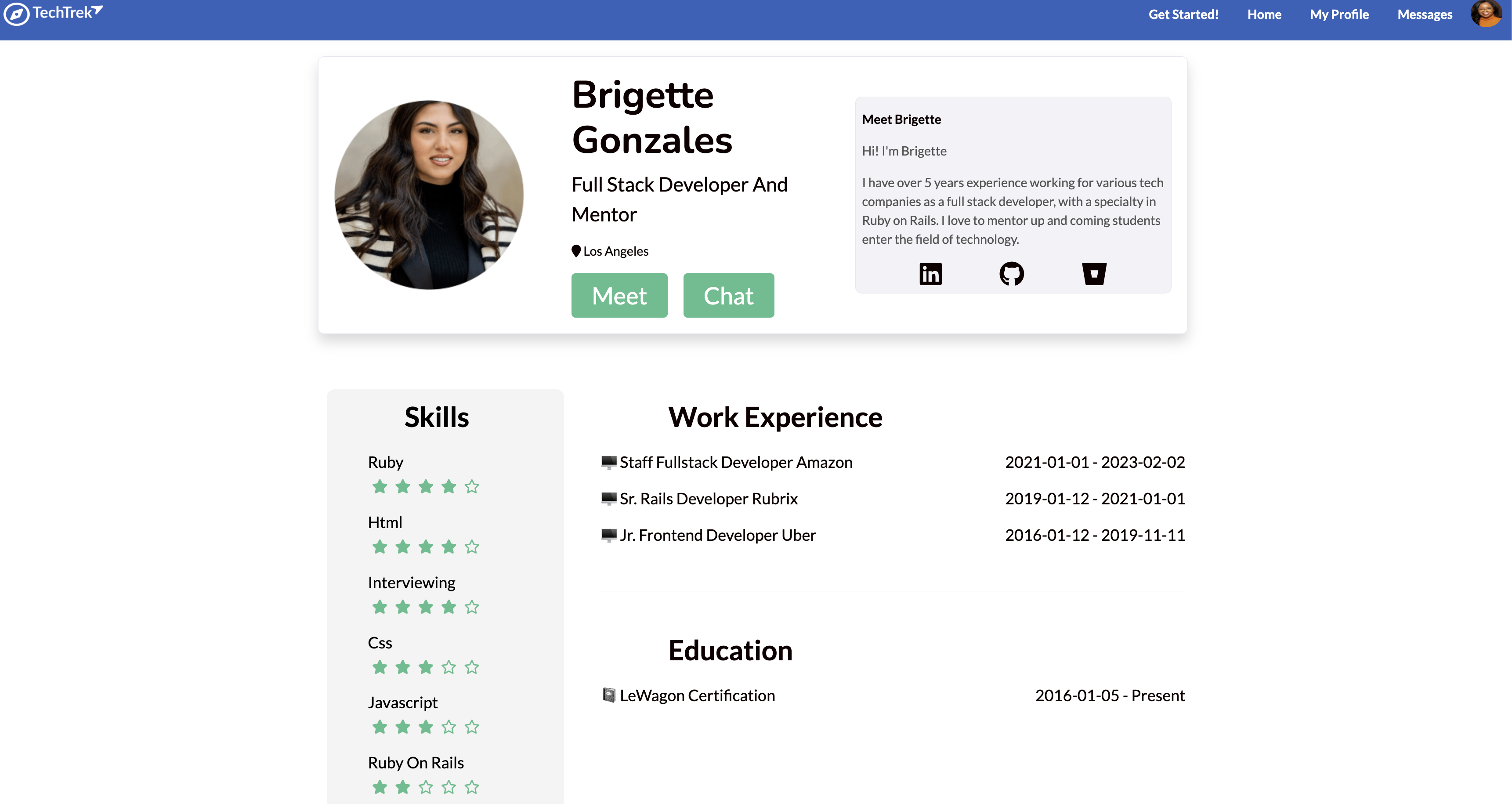This screenshot has width=1512, height=804.
Task: Click the TechTrek compass logo
Action: [16, 14]
